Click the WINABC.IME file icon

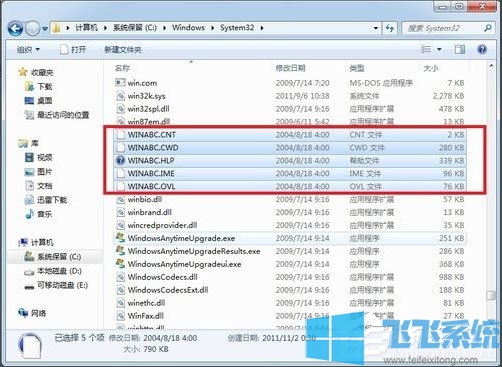click(120, 174)
